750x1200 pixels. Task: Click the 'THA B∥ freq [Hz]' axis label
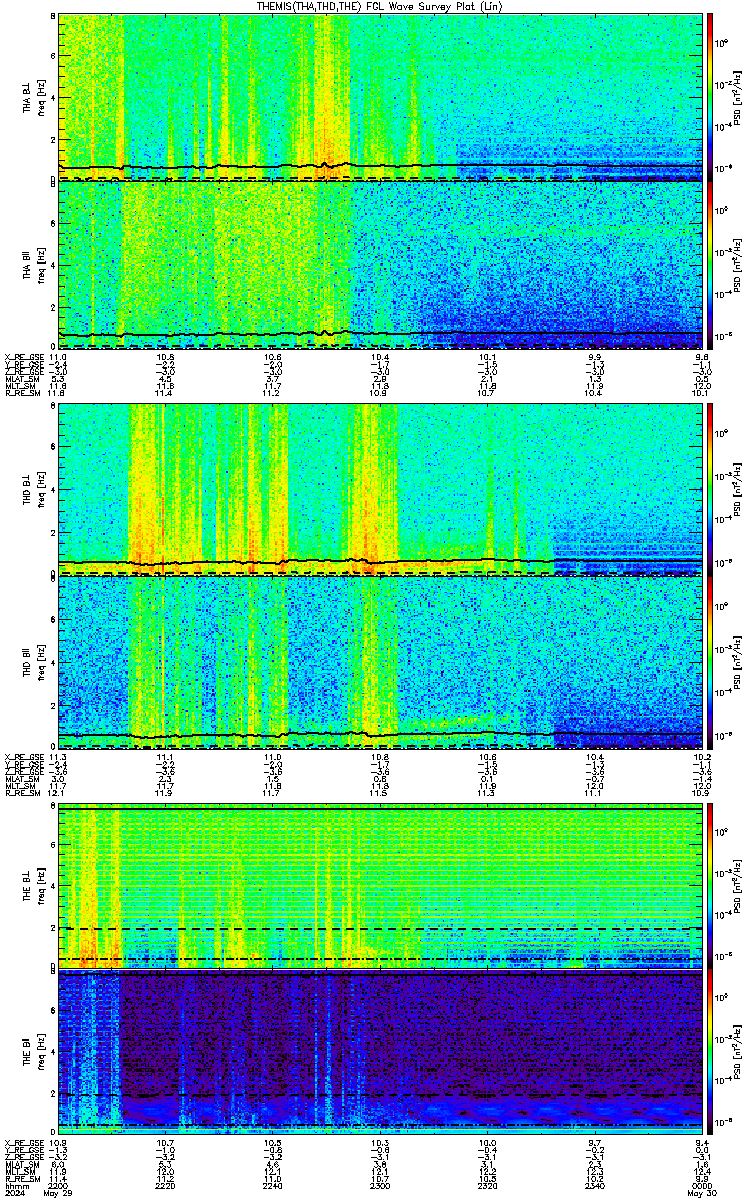34,266
